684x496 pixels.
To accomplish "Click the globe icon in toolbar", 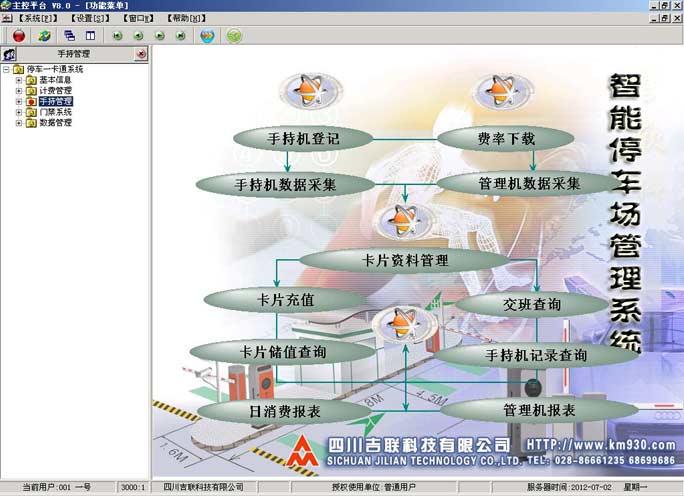I will (207, 36).
